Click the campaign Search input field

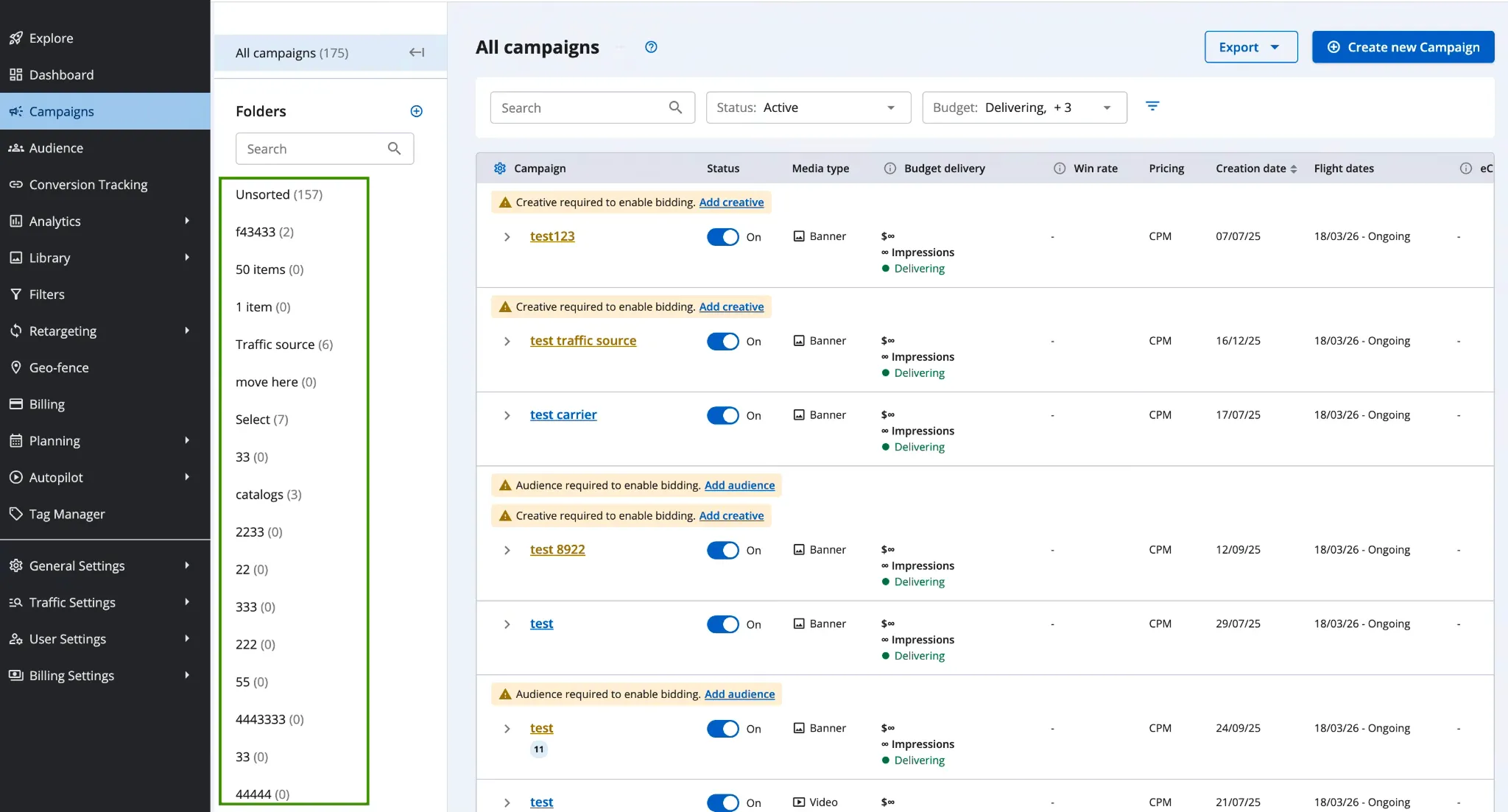[592, 107]
